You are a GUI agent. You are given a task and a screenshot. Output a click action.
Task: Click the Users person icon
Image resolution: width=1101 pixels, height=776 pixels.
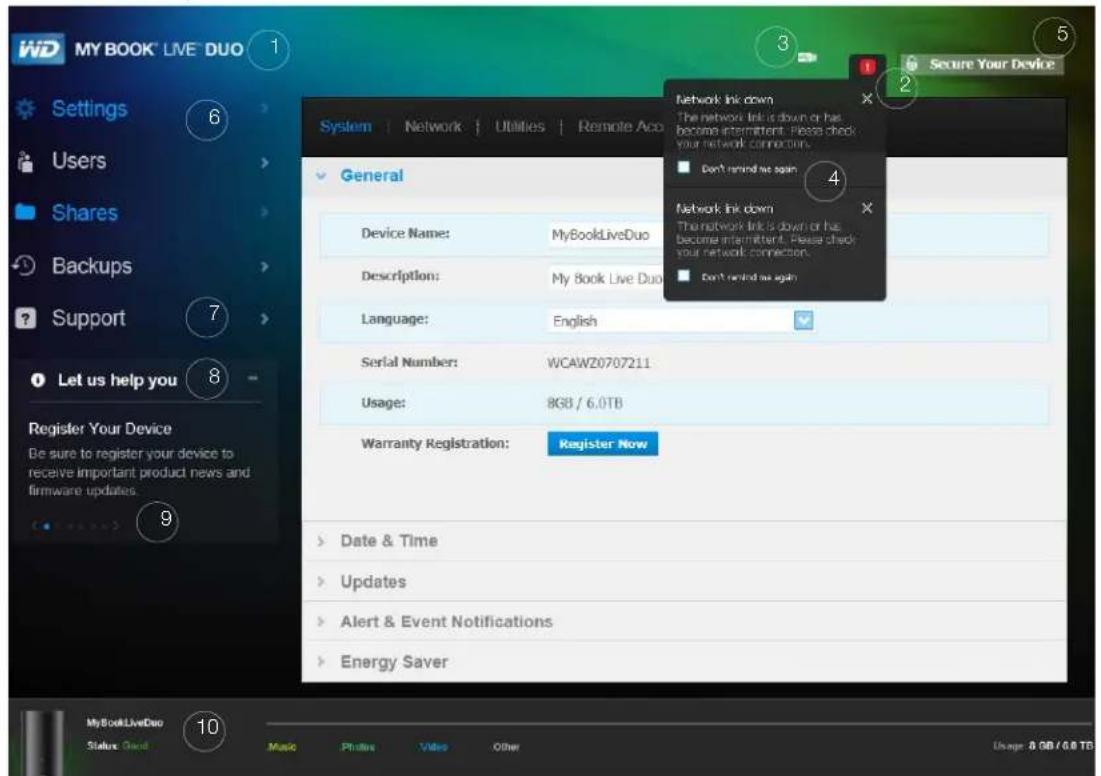pyautogui.click(x=25, y=162)
